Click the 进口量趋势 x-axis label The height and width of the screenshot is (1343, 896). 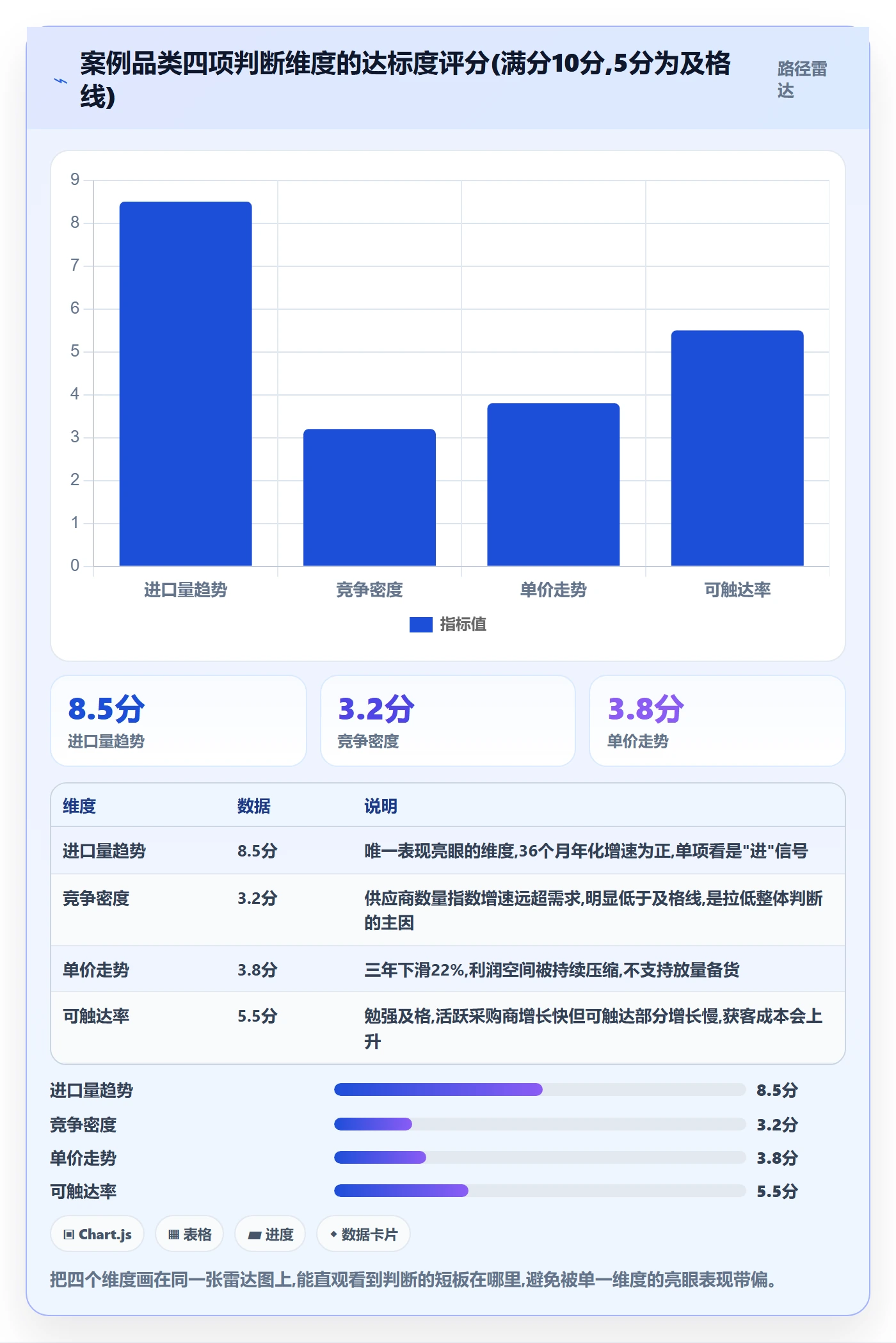coord(186,590)
